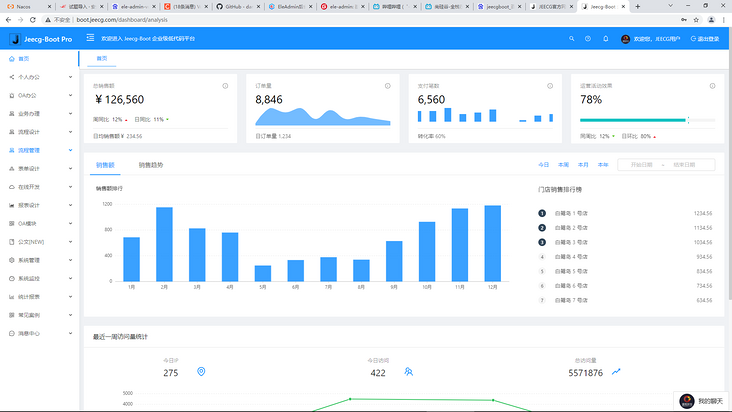Click the 退出登录 logout button
732x412 pixels.
[x=703, y=39]
